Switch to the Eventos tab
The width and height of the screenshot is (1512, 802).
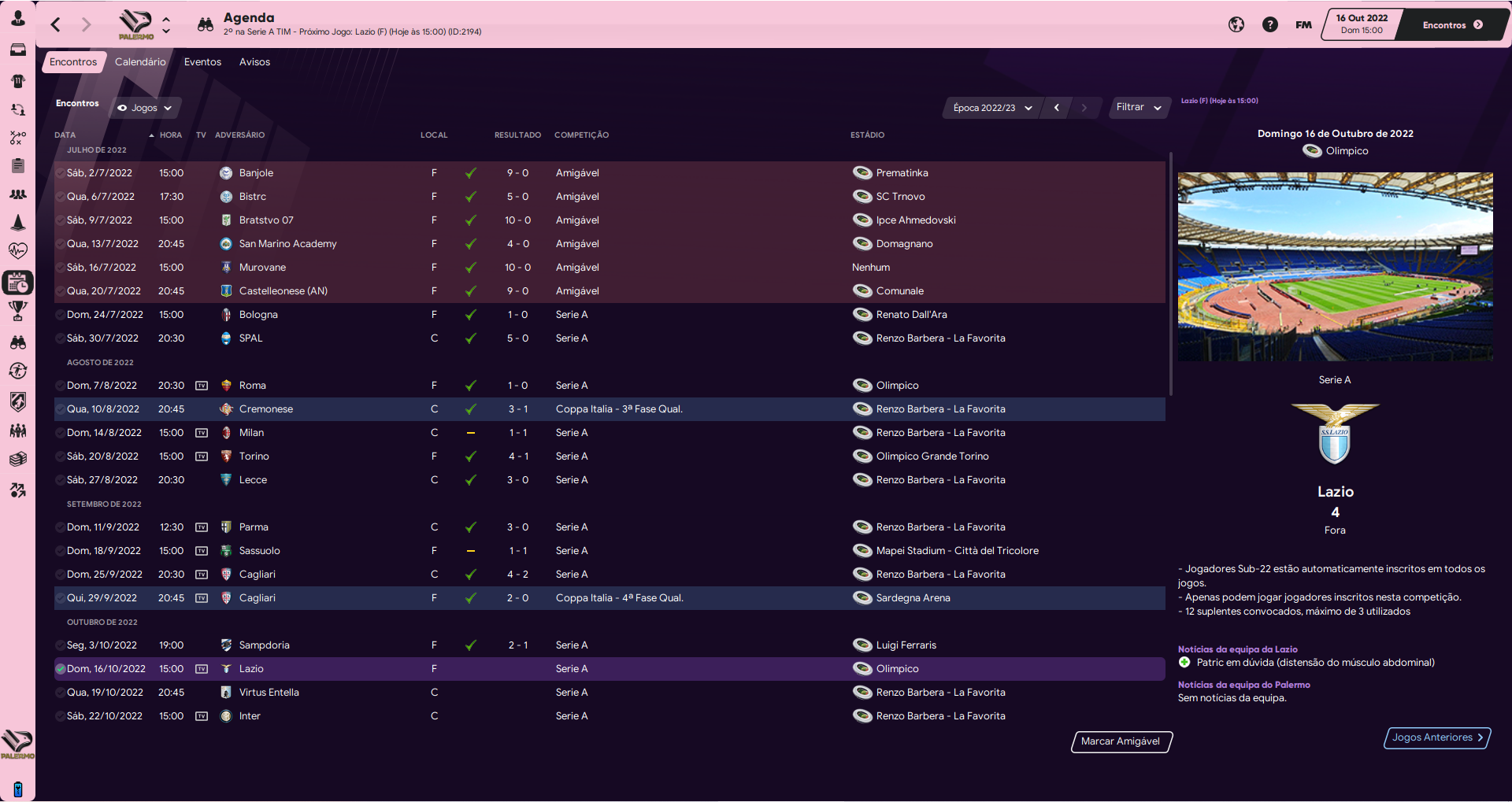[x=202, y=62]
